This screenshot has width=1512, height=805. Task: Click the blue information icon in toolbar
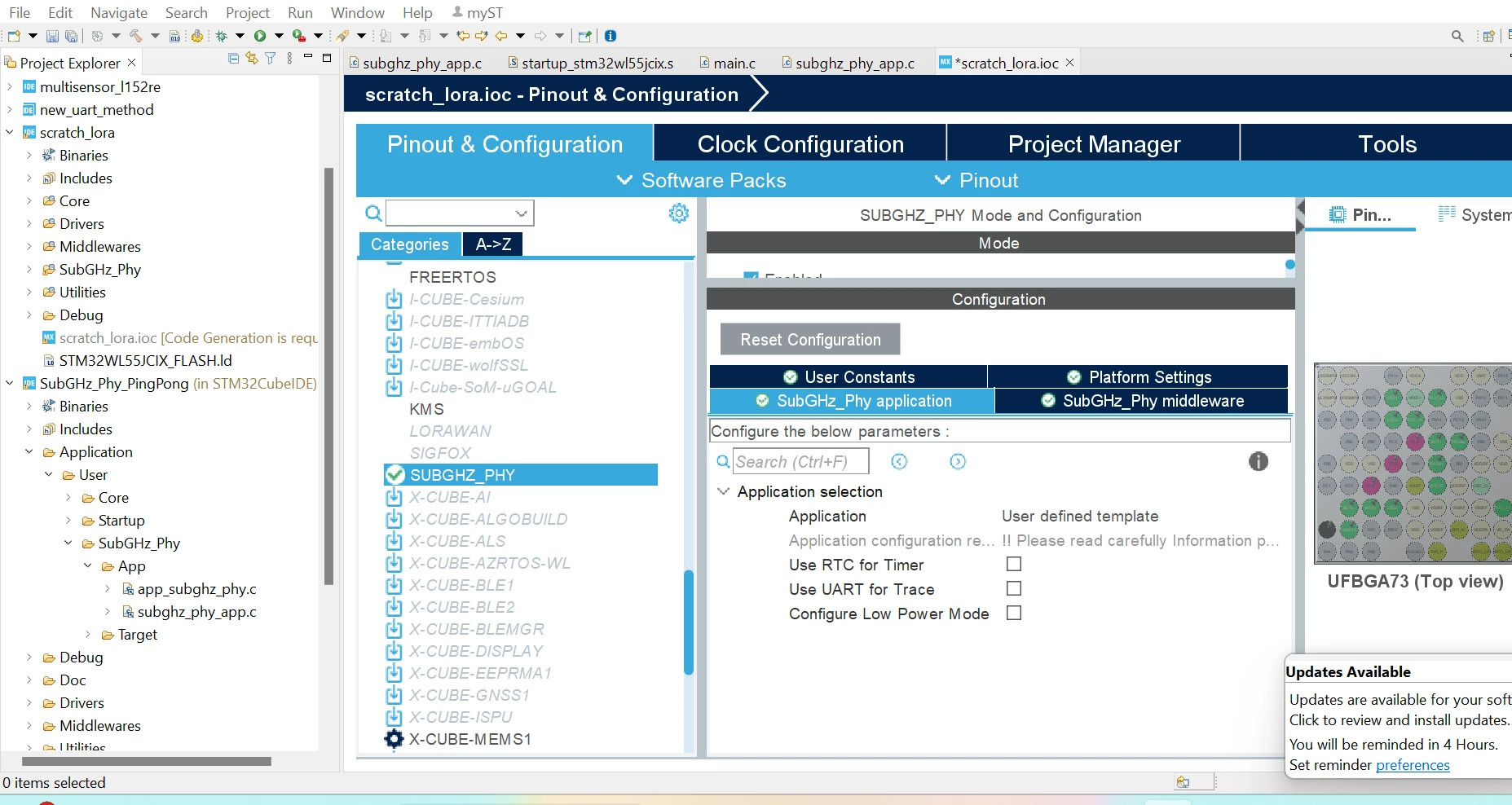611,36
